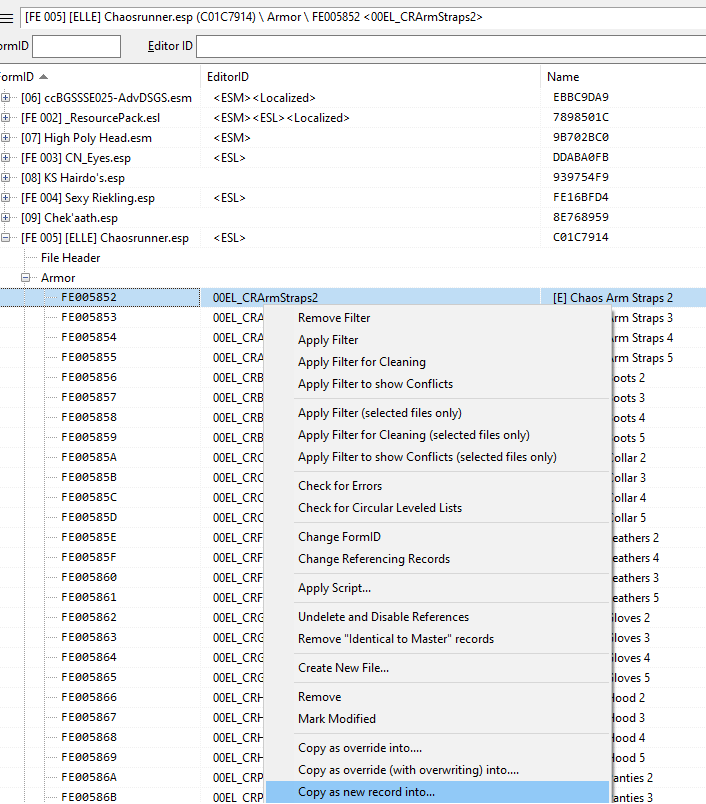Expand the ccBGSSSE025-AdvDSGS.esm node
This screenshot has height=804, width=706.
click(6, 97)
